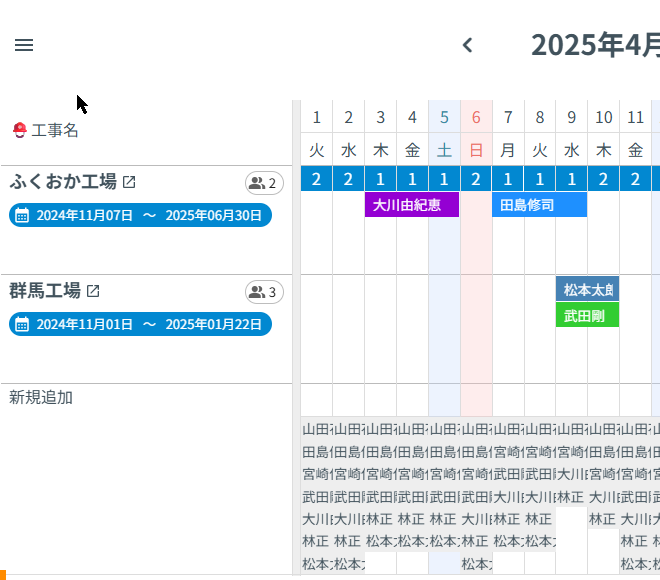
Task: Click calendar icon in 群馬工場 date range
Action: 22,325
